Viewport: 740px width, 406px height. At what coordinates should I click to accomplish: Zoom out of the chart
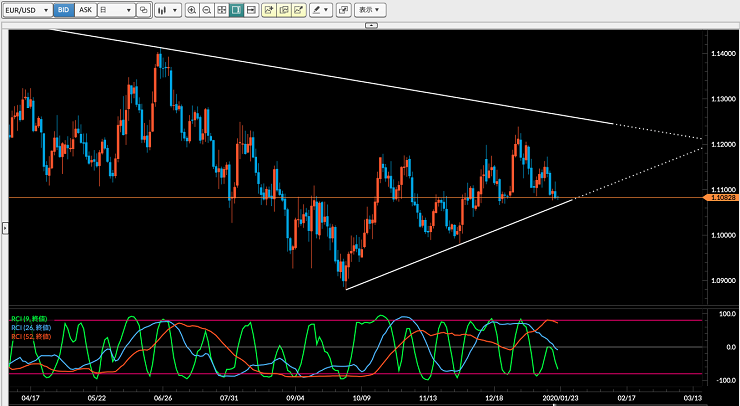(207, 10)
